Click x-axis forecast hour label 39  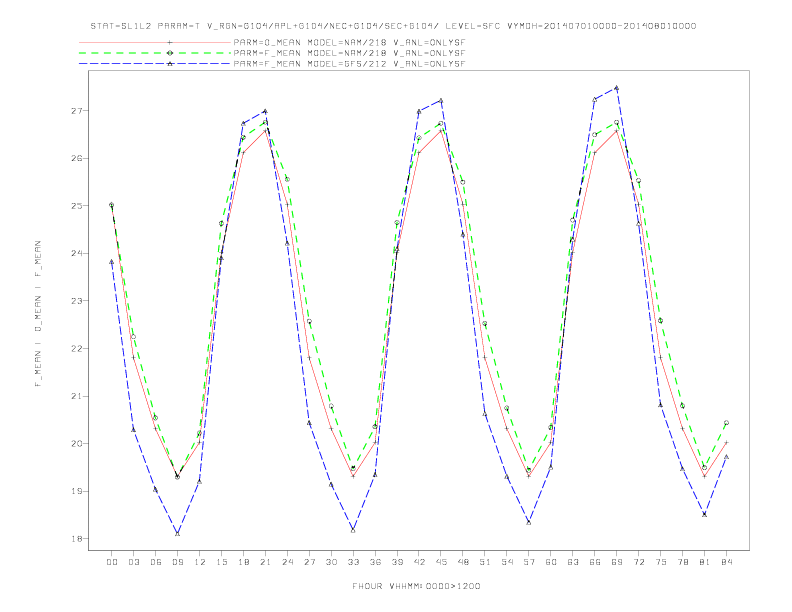397,562
